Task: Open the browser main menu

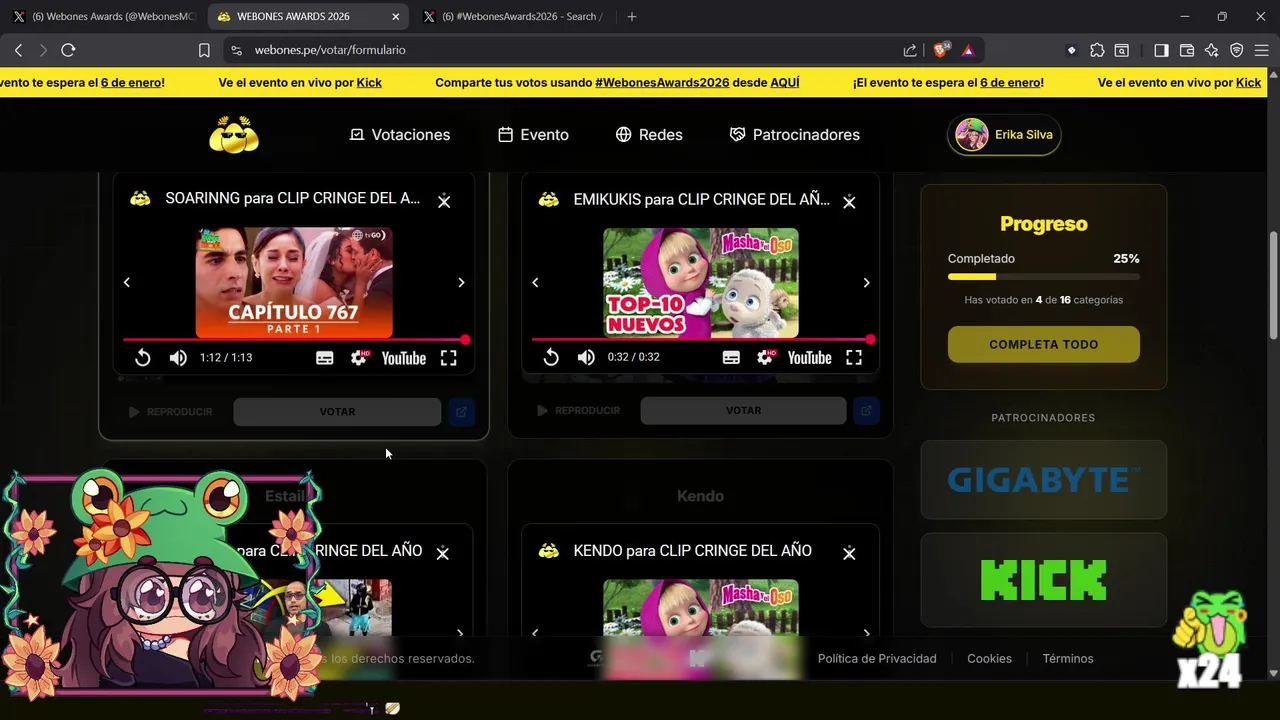Action: [1262, 50]
